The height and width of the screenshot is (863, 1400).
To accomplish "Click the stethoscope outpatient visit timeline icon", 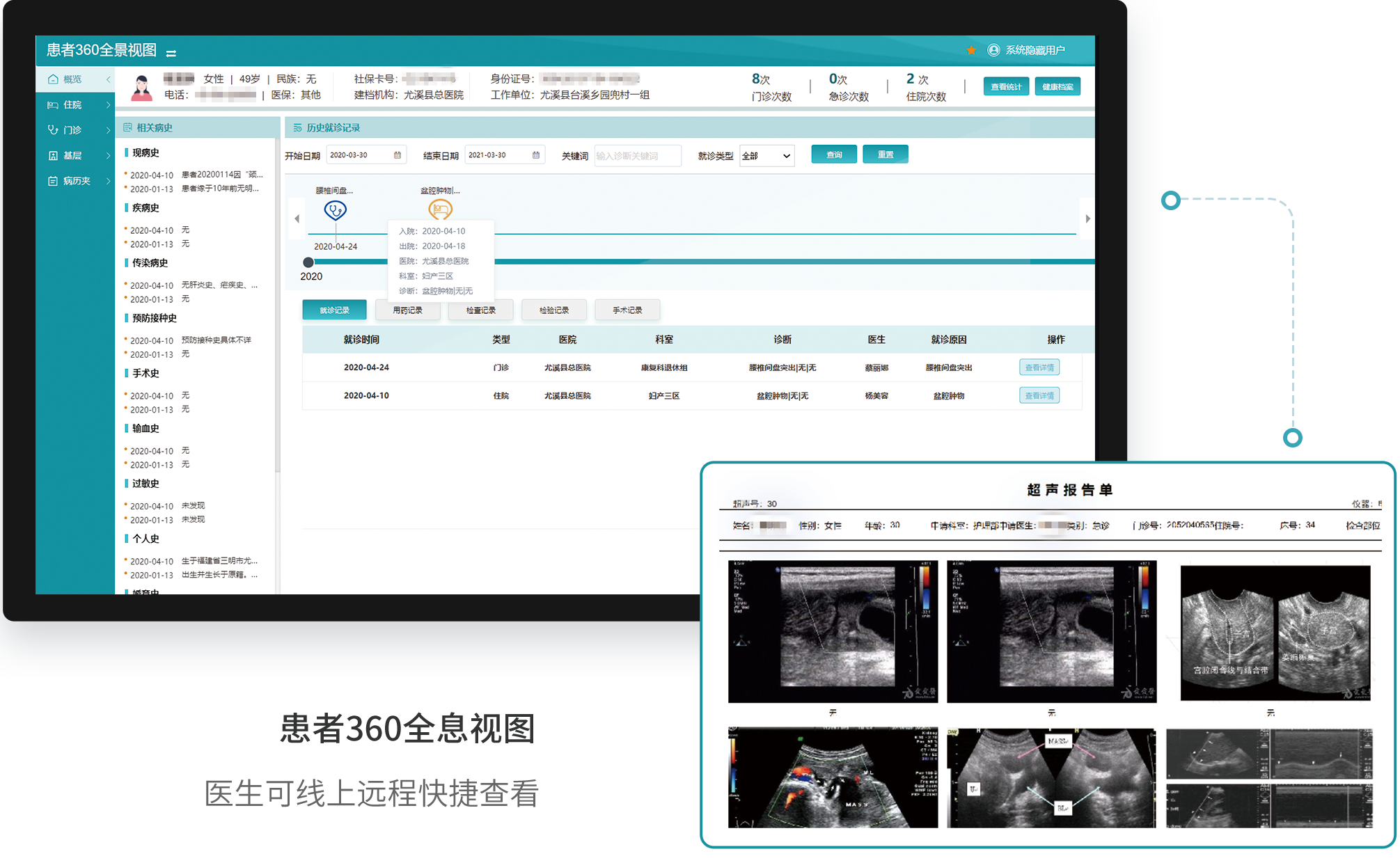I will [336, 209].
